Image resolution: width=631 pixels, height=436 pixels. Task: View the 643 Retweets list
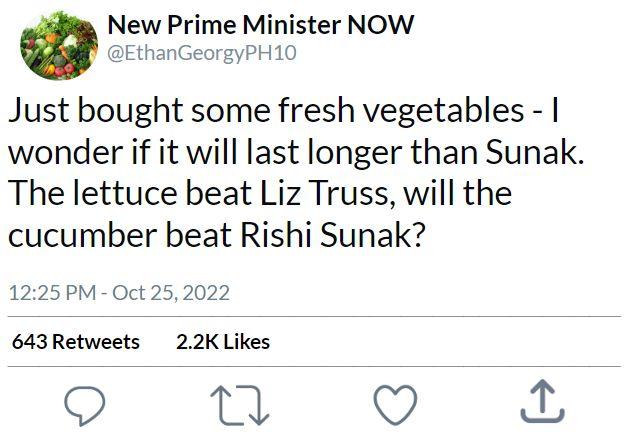(76, 342)
